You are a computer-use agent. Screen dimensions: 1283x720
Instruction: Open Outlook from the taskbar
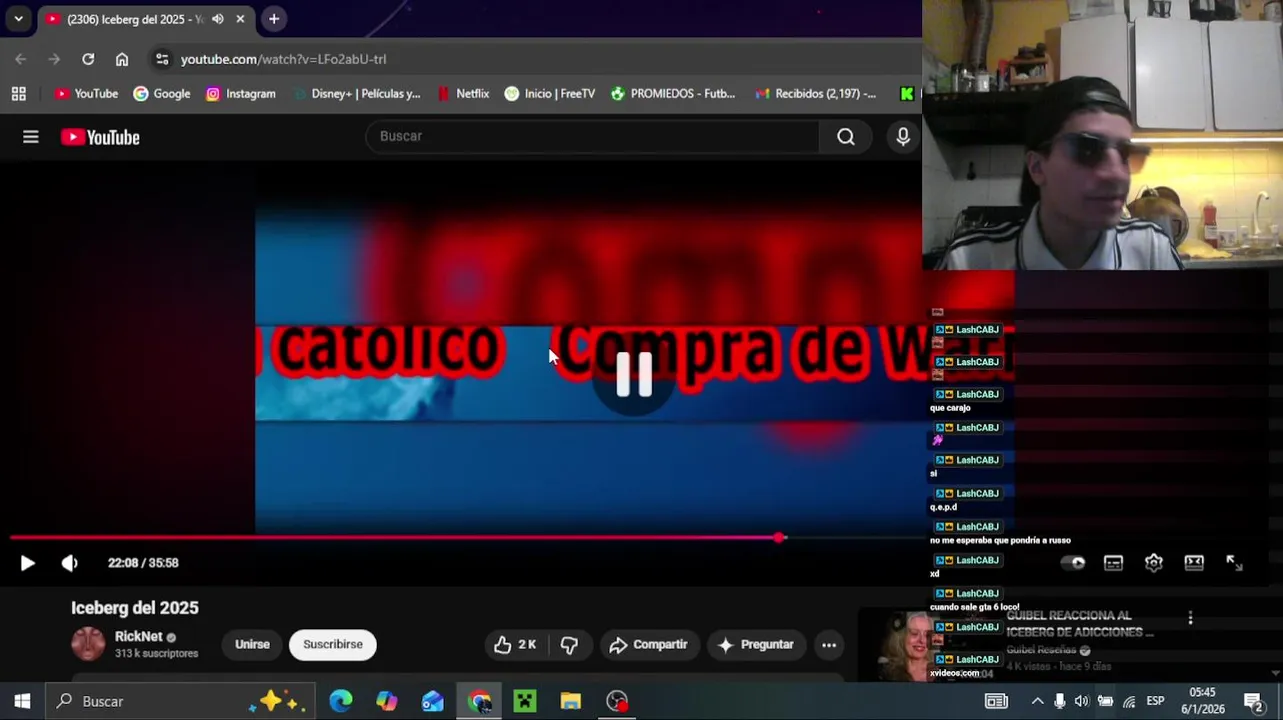click(433, 701)
